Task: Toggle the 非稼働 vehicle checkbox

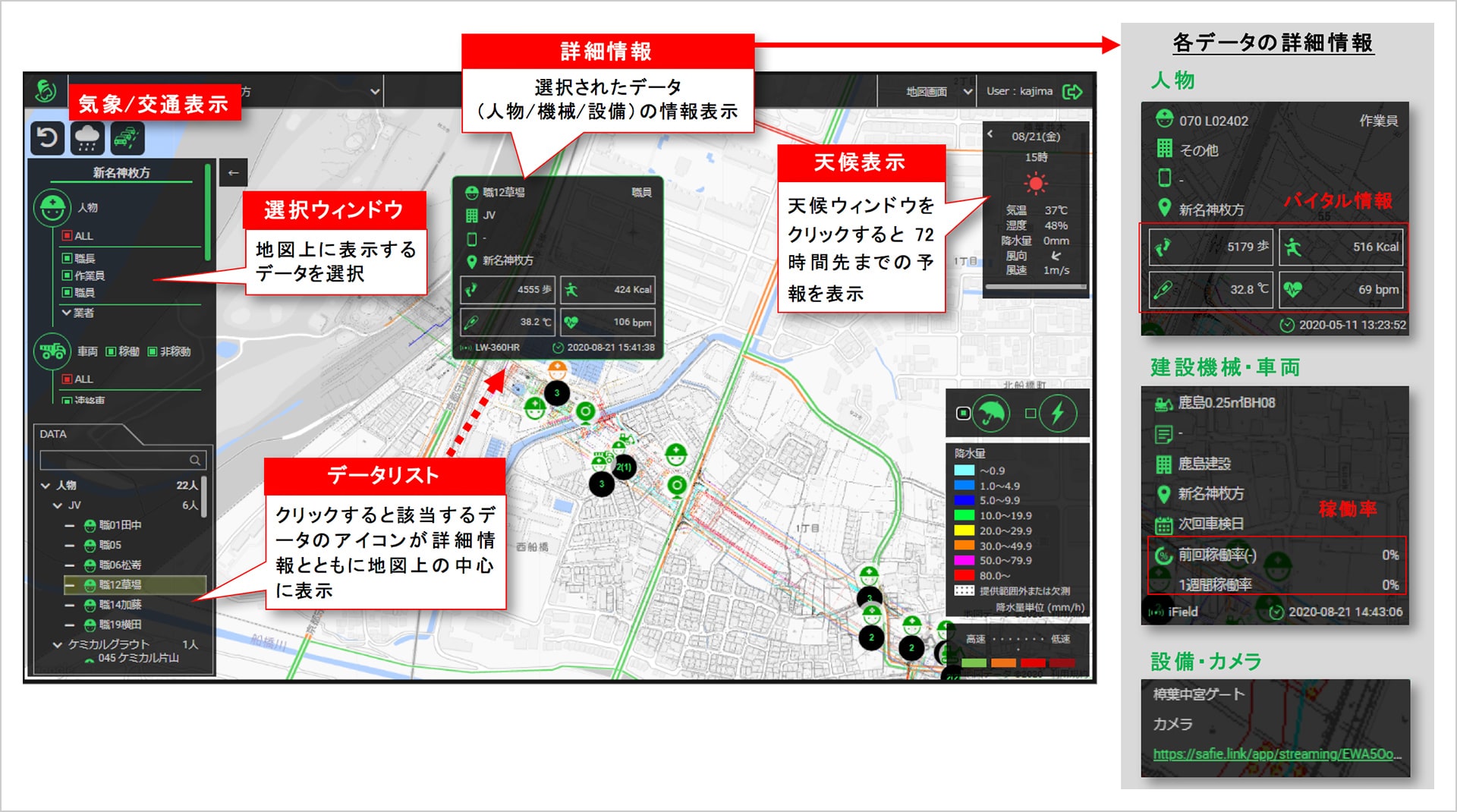Action: coord(153,351)
